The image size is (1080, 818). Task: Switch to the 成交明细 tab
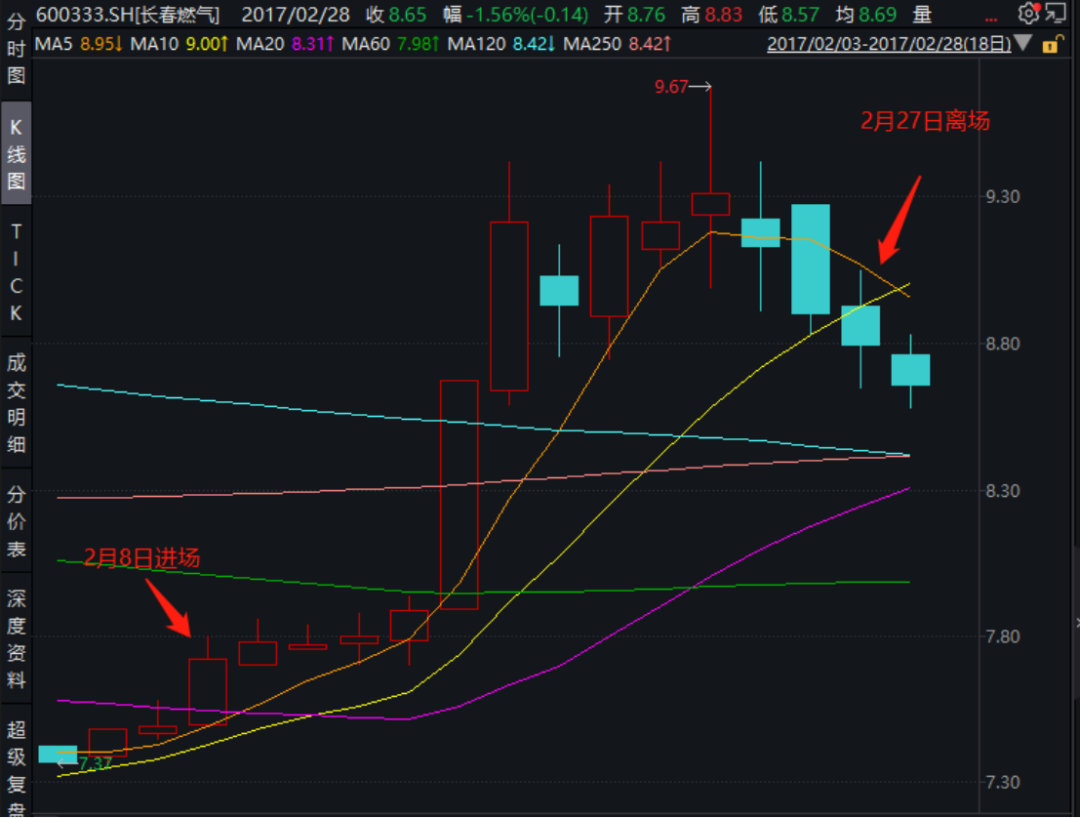pos(16,403)
